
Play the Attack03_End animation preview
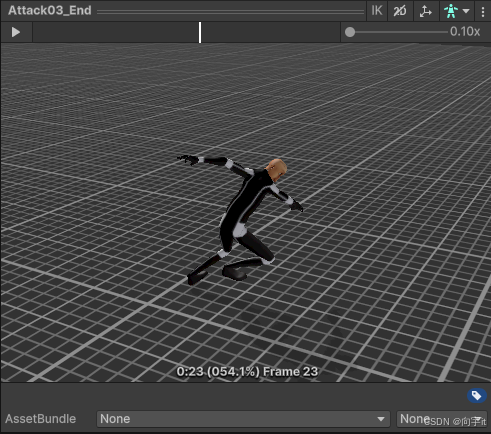pyautogui.click(x=16, y=32)
